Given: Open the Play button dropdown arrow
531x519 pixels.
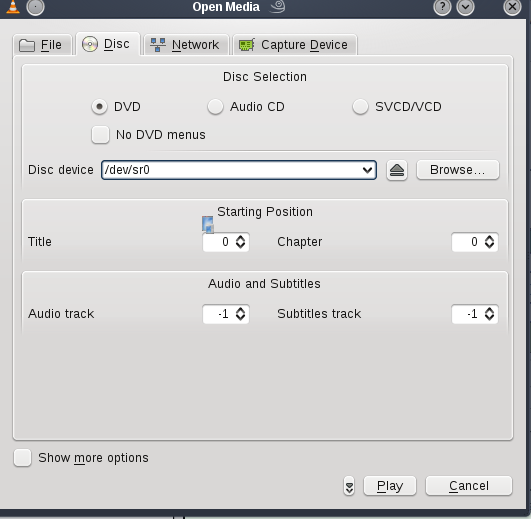Looking at the screenshot, I should 349,486.
